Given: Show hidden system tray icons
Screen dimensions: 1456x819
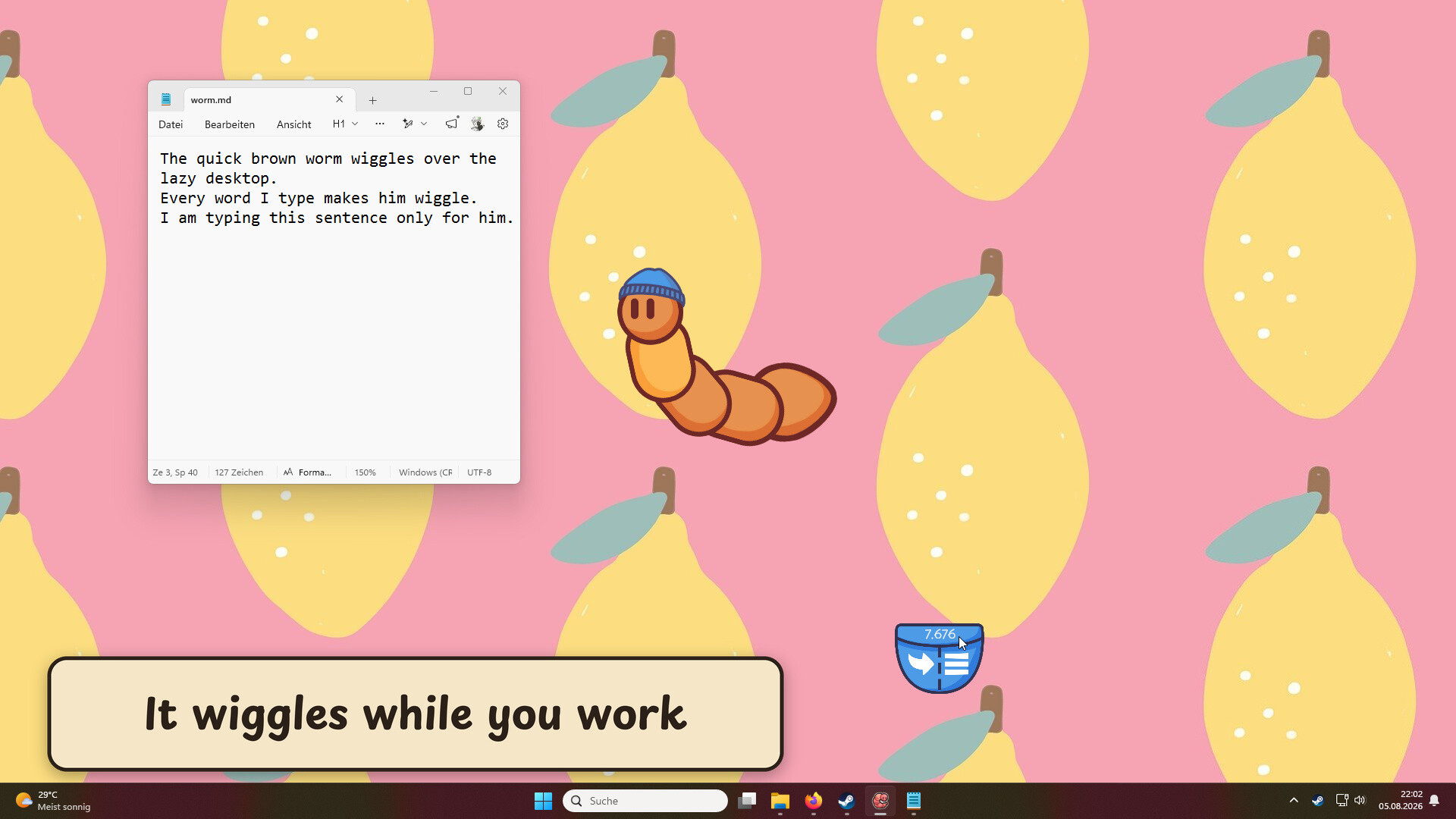Looking at the screenshot, I should (x=1294, y=800).
